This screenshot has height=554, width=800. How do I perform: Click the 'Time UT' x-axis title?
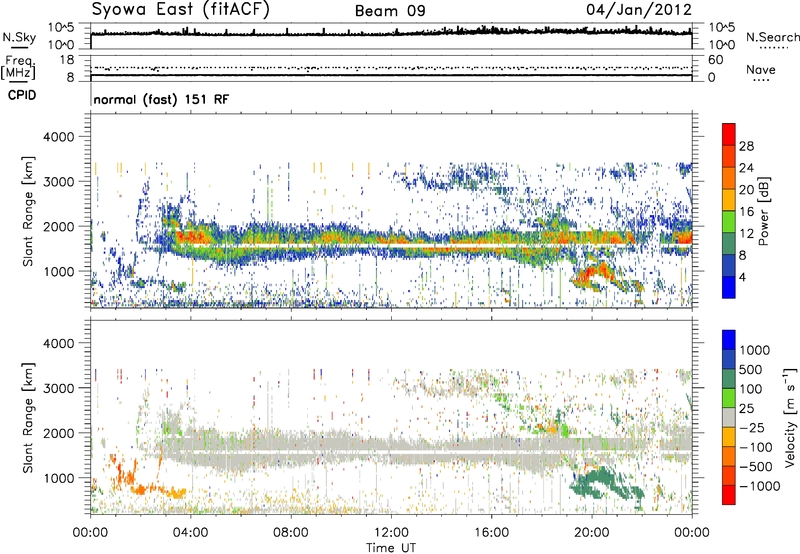391,548
